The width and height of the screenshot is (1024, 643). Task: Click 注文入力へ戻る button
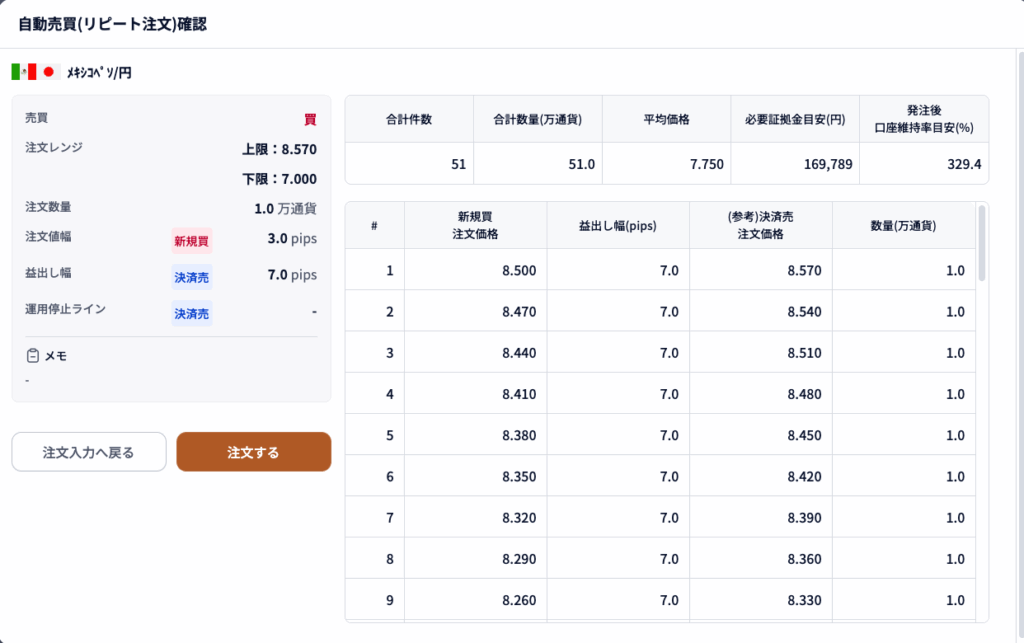[x=89, y=452]
